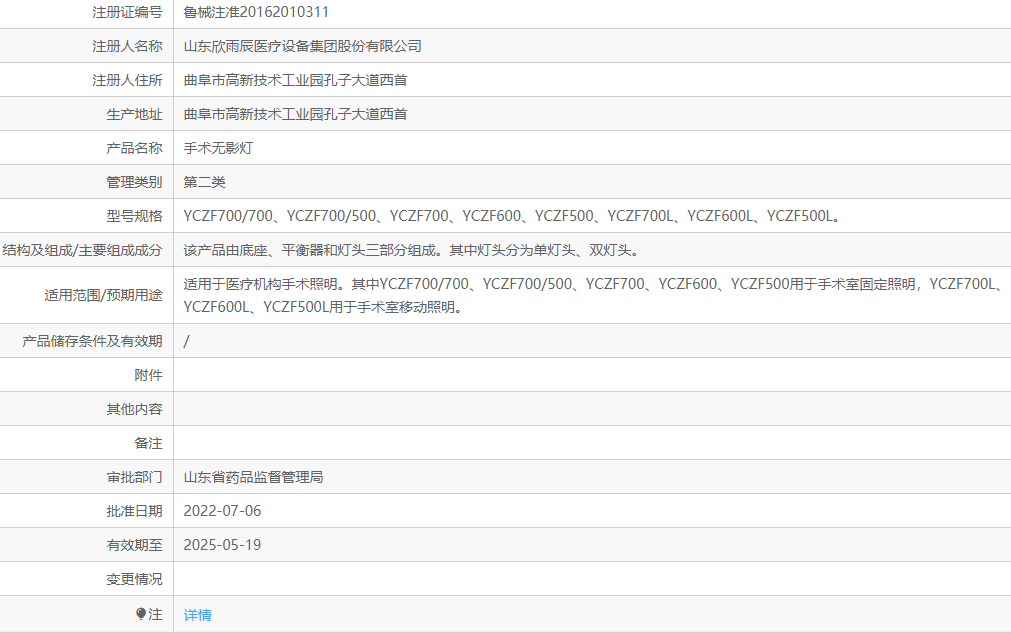The width and height of the screenshot is (1011, 633).
Task: Click the 管理类别 label
Action: [x=134, y=182]
